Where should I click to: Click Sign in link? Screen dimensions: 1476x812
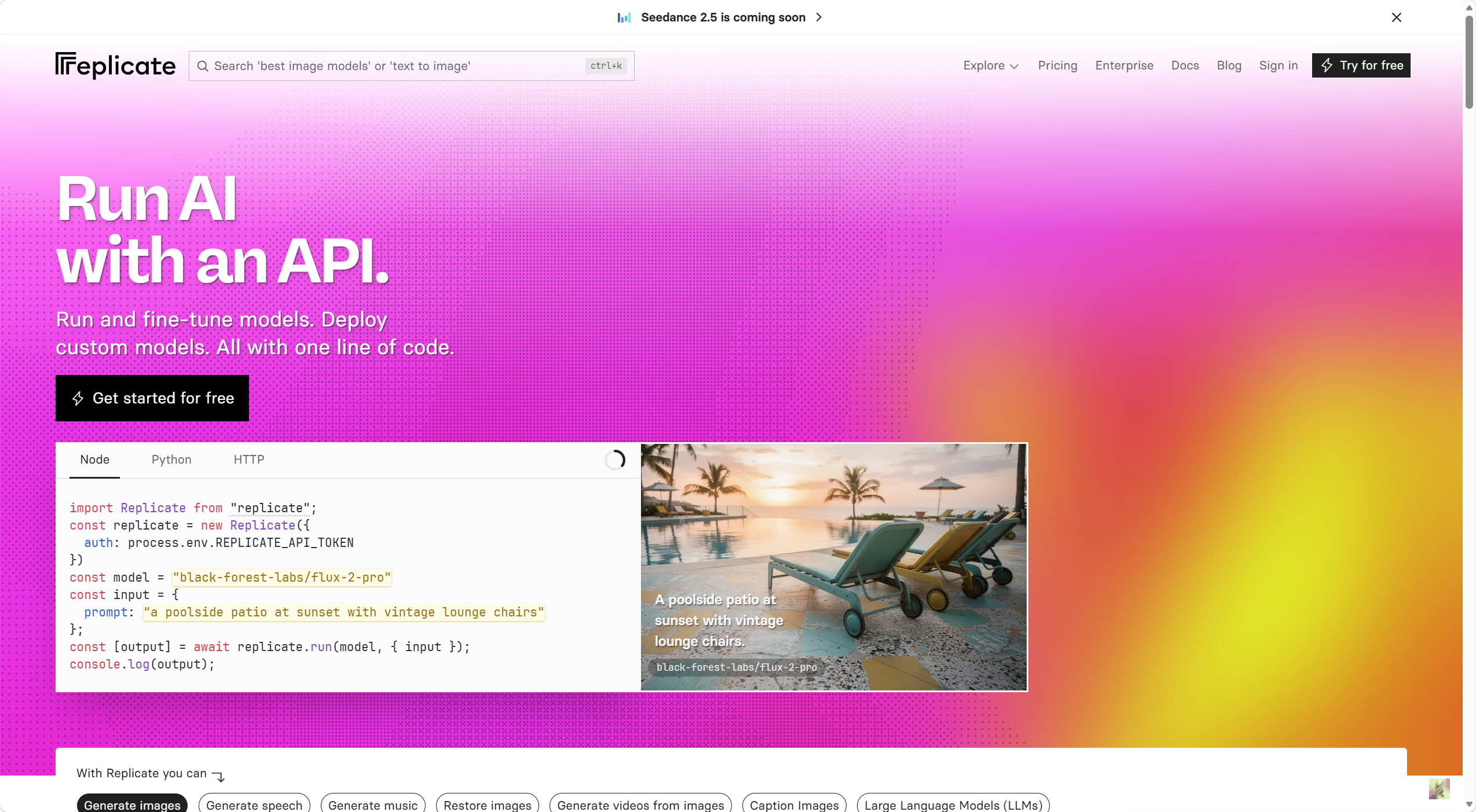tap(1278, 65)
